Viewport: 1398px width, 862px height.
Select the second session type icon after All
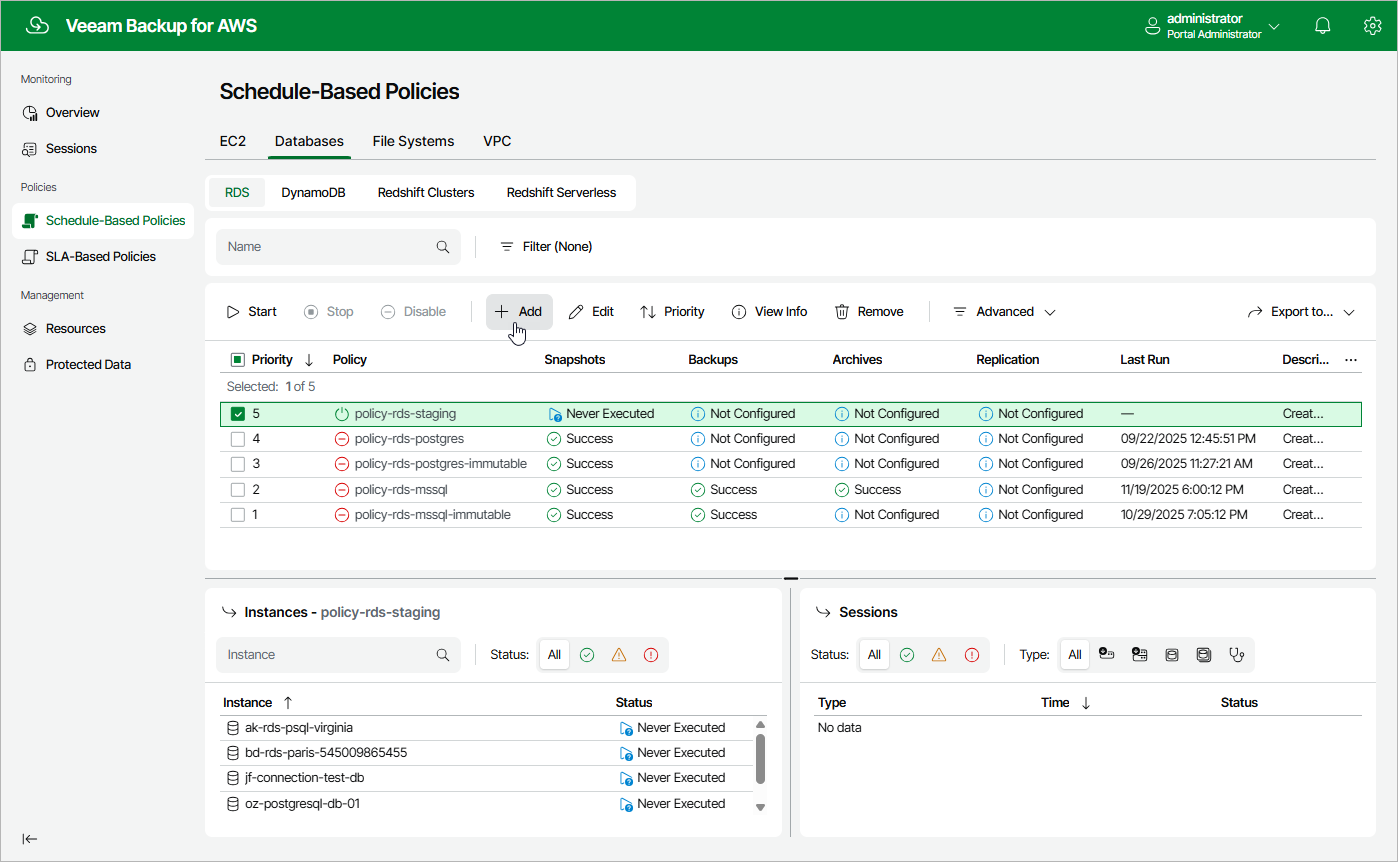tap(1139, 654)
